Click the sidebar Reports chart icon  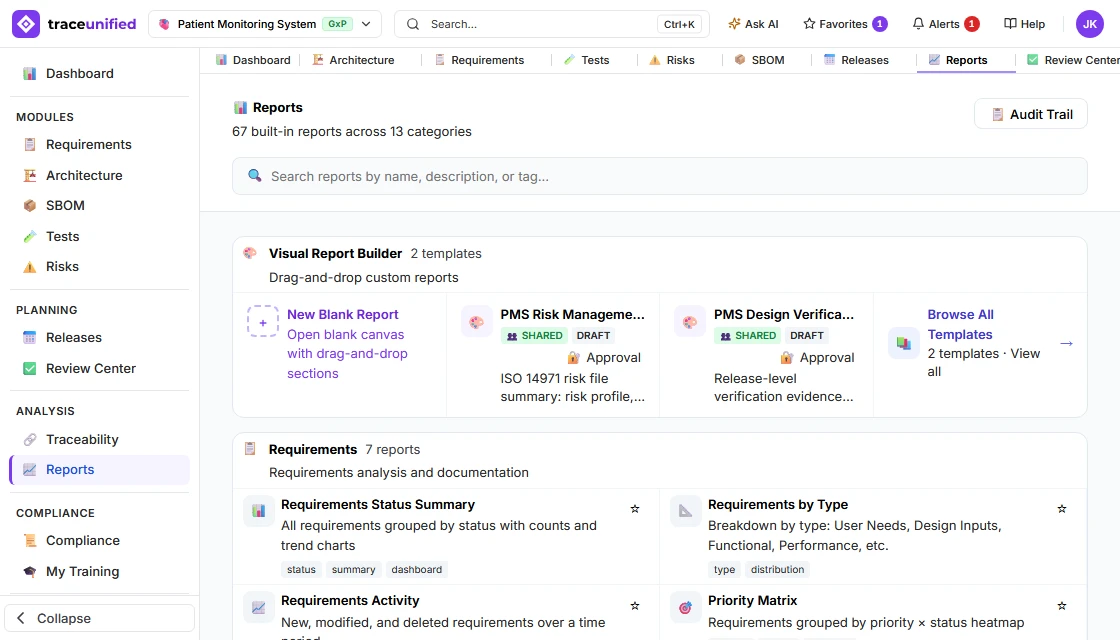[x=29, y=469]
